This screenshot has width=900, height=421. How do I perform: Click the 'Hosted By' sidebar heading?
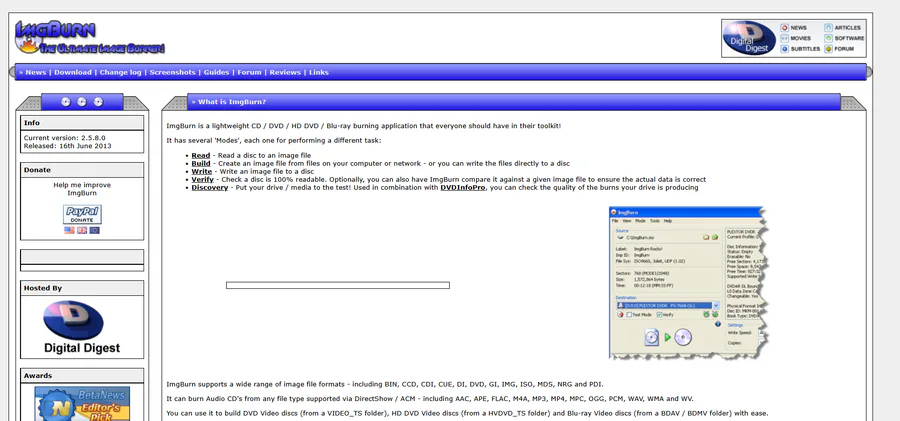[82, 288]
